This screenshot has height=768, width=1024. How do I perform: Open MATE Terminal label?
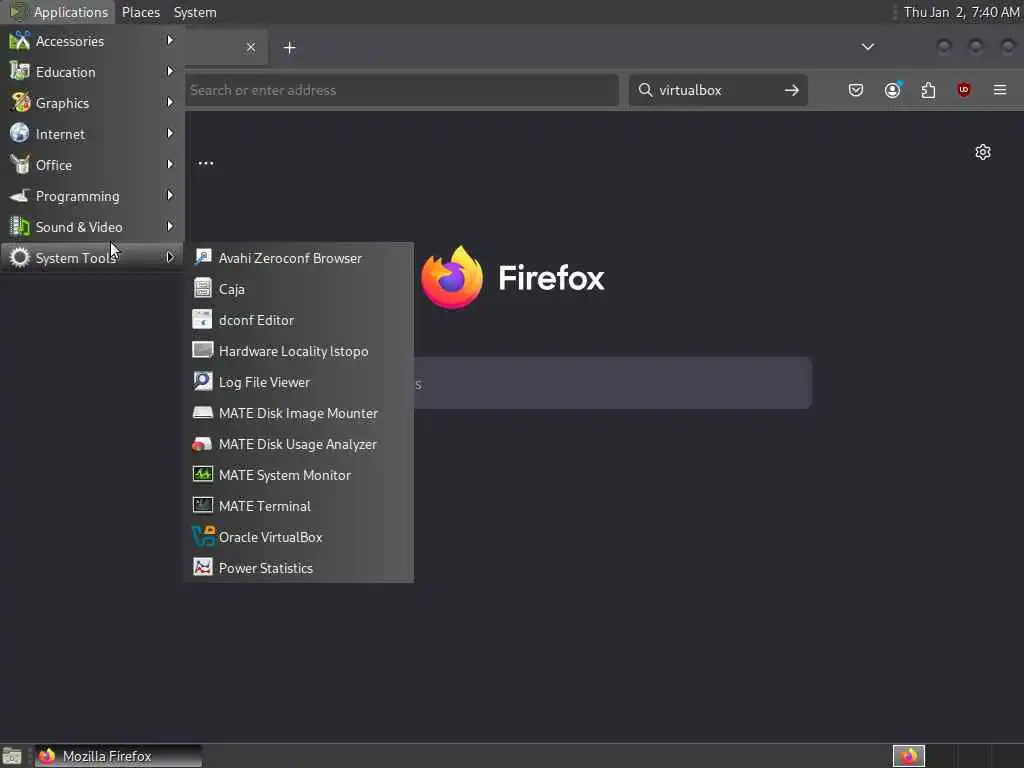click(264, 506)
